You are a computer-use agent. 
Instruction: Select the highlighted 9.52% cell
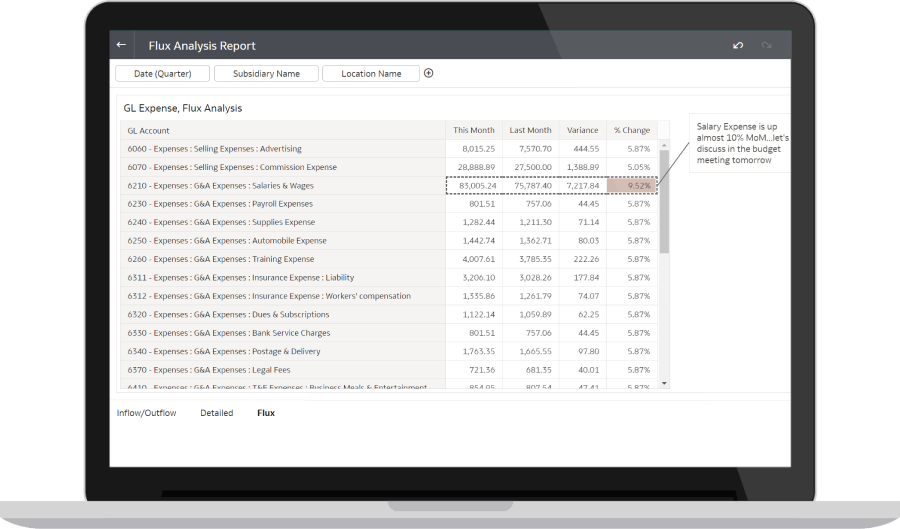click(631, 186)
